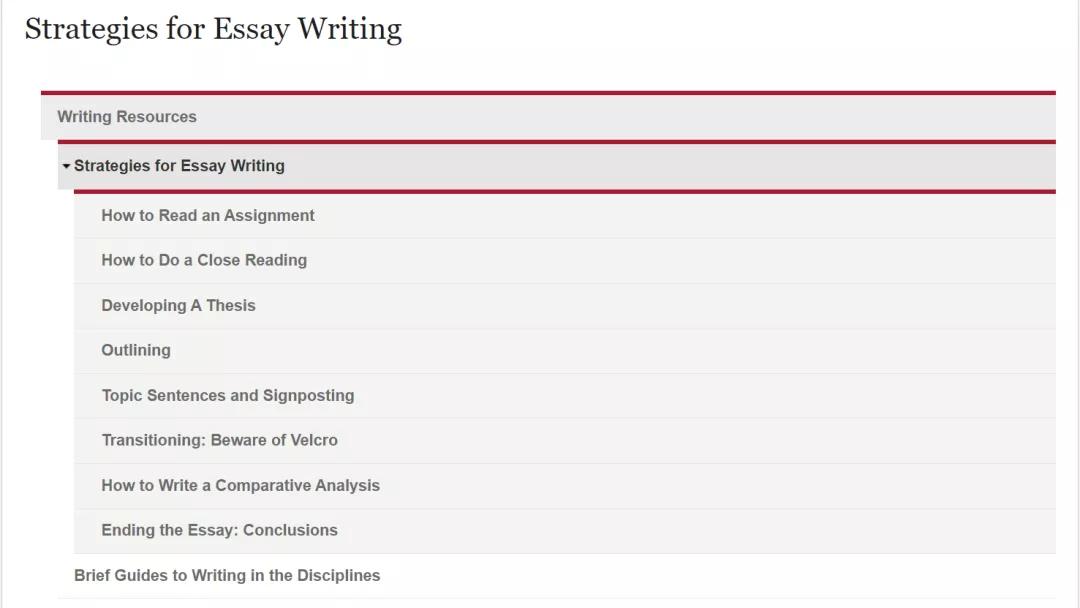This screenshot has height=608, width=1080.
Task: Open How to Read an Assignment
Action: pyautogui.click(x=208, y=215)
